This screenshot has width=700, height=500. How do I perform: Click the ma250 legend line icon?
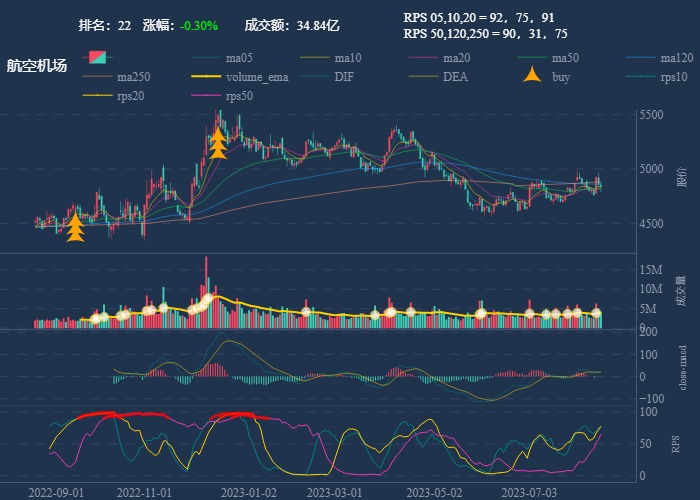pos(97,76)
